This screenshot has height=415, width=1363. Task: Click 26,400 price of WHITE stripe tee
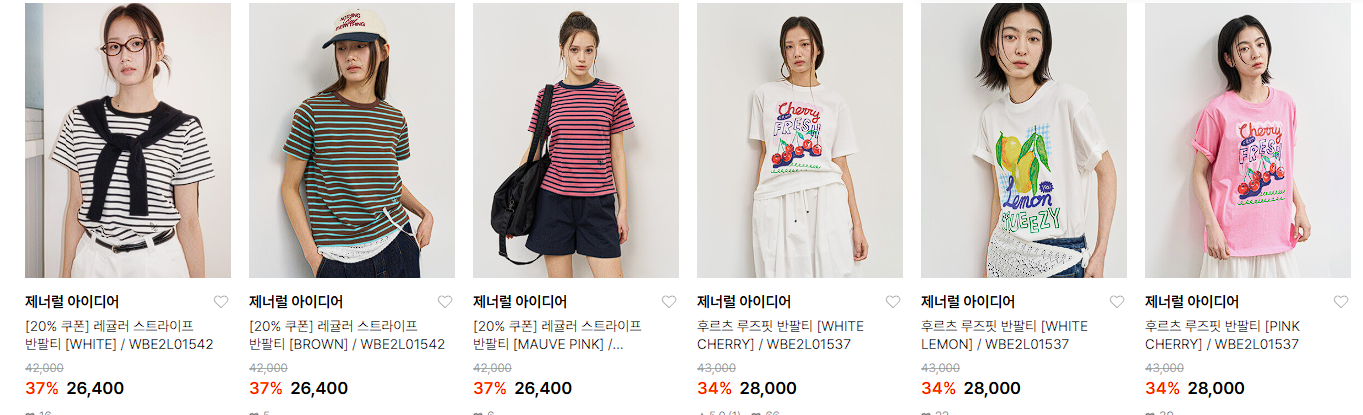point(95,388)
